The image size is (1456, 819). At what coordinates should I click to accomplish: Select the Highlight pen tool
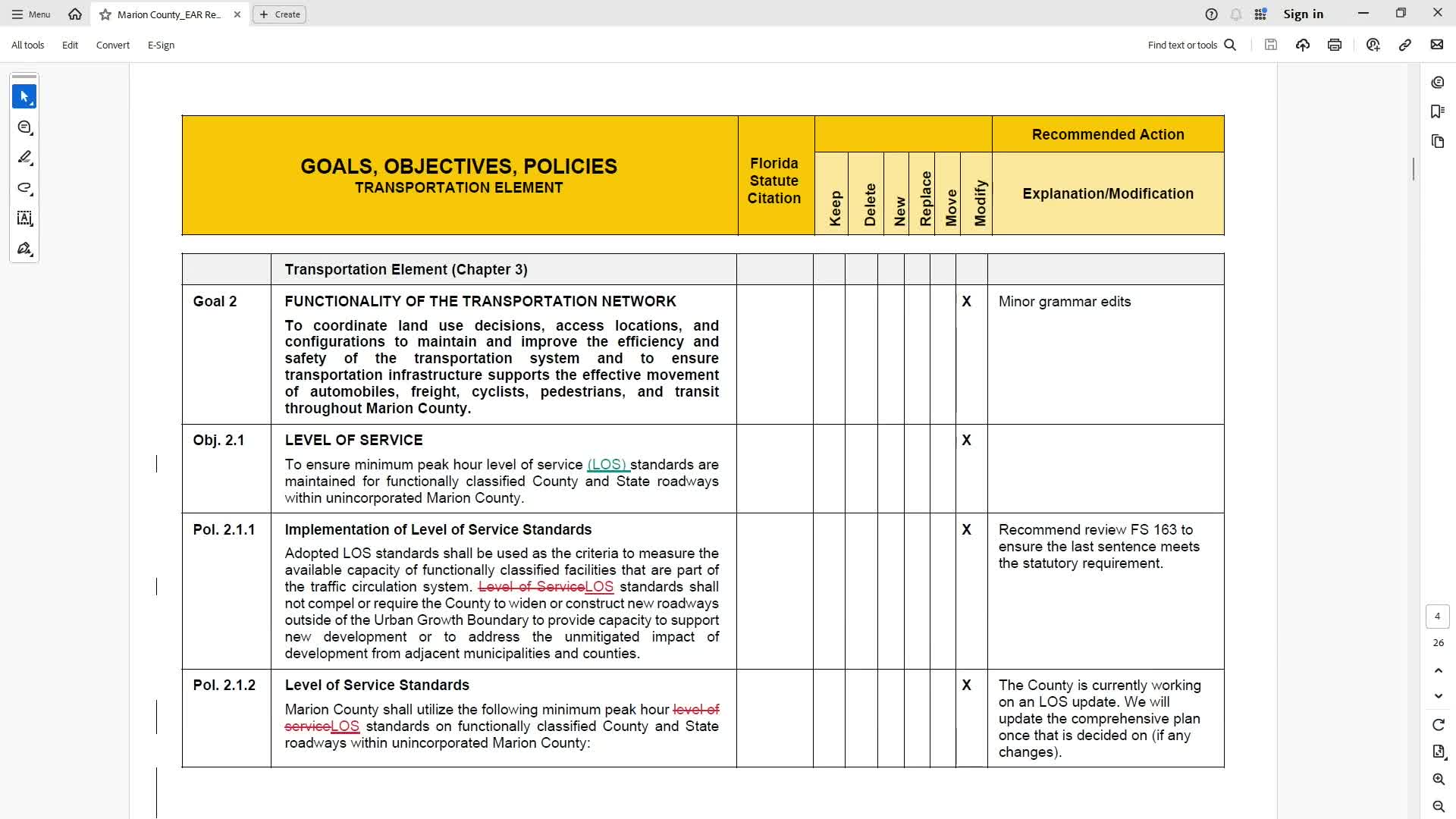(x=24, y=158)
